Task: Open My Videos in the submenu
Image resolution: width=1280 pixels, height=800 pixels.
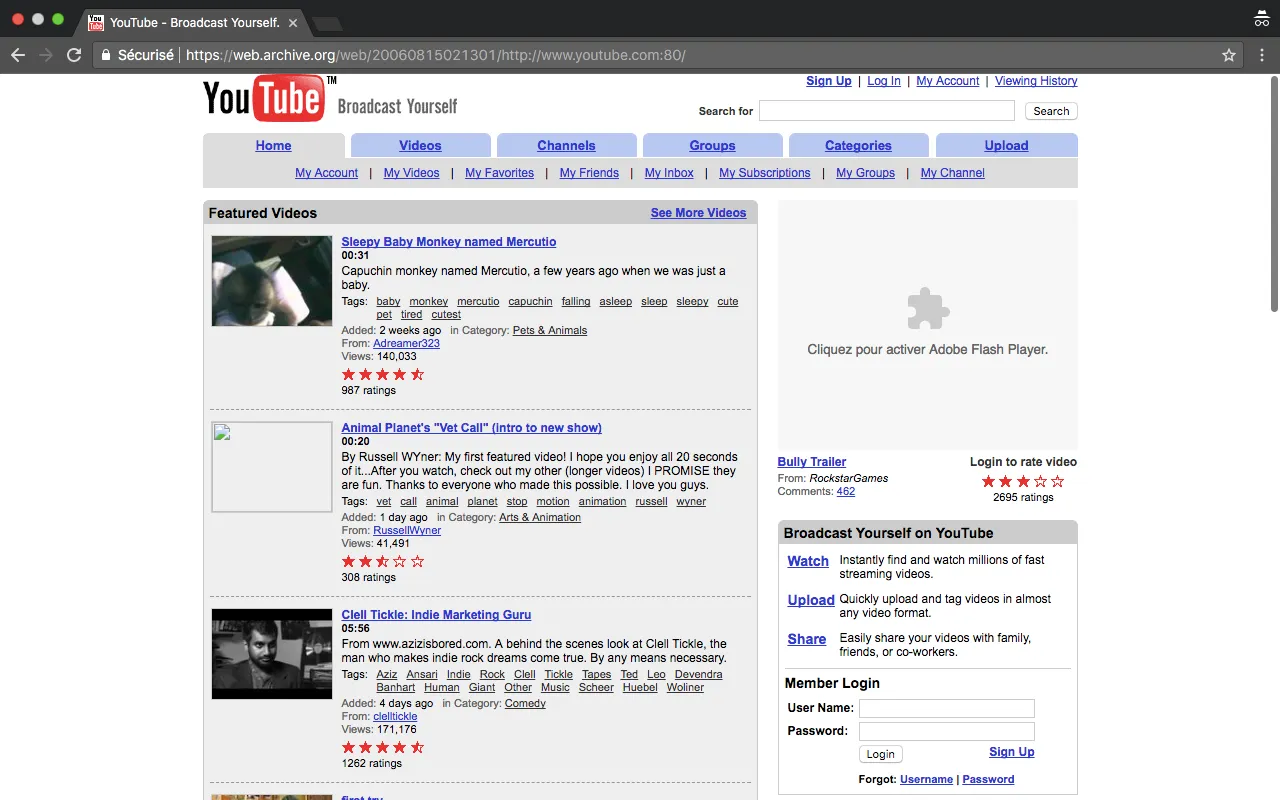Action: (x=411, y=173)
